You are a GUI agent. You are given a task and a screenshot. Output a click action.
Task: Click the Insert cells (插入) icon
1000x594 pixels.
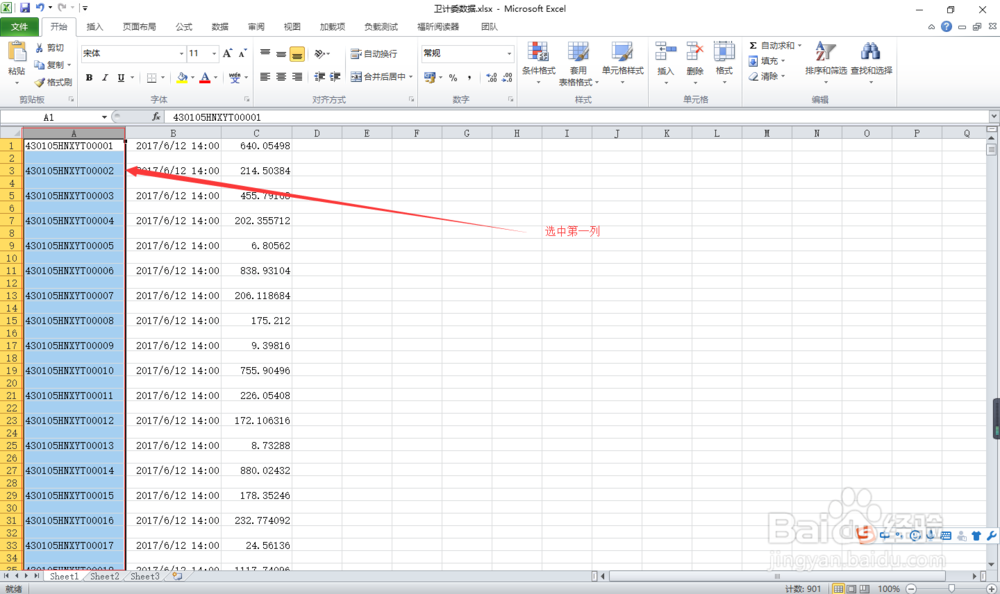tap(665, 52)
